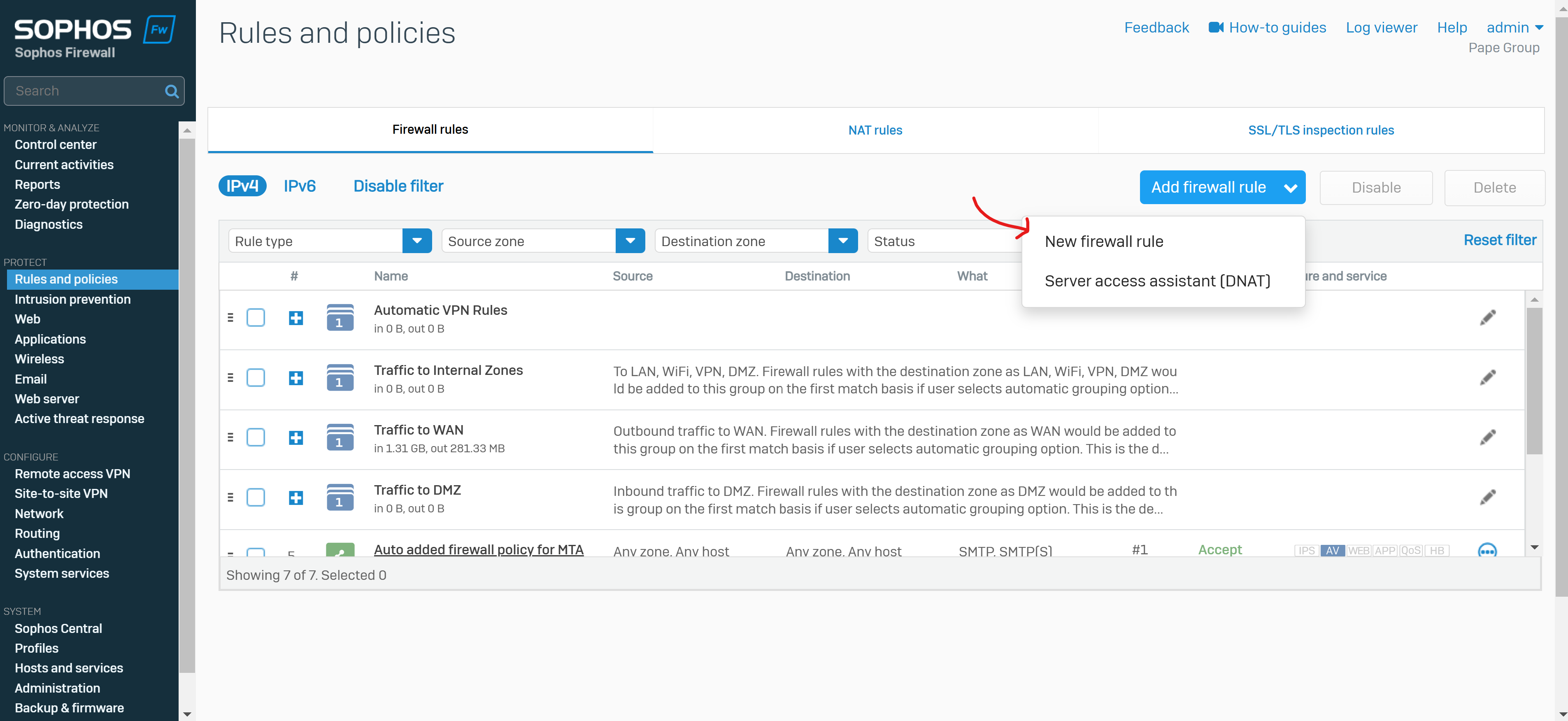
Task: Click the WEB indicator badge on MTA rule
Action: click(x=1359, y=551)
